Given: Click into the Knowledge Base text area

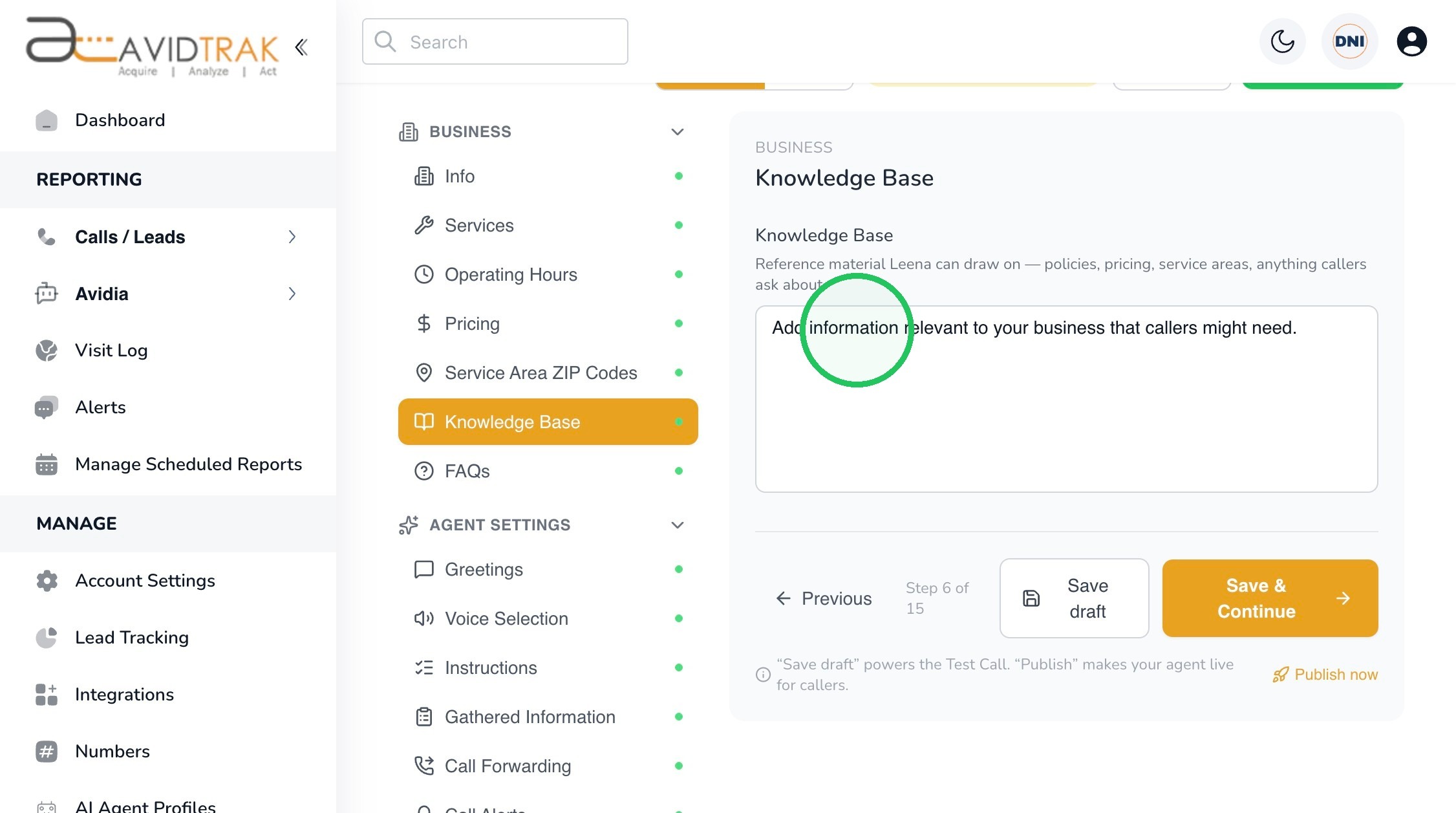Looking at the screenshot, I should (1066, 399).
